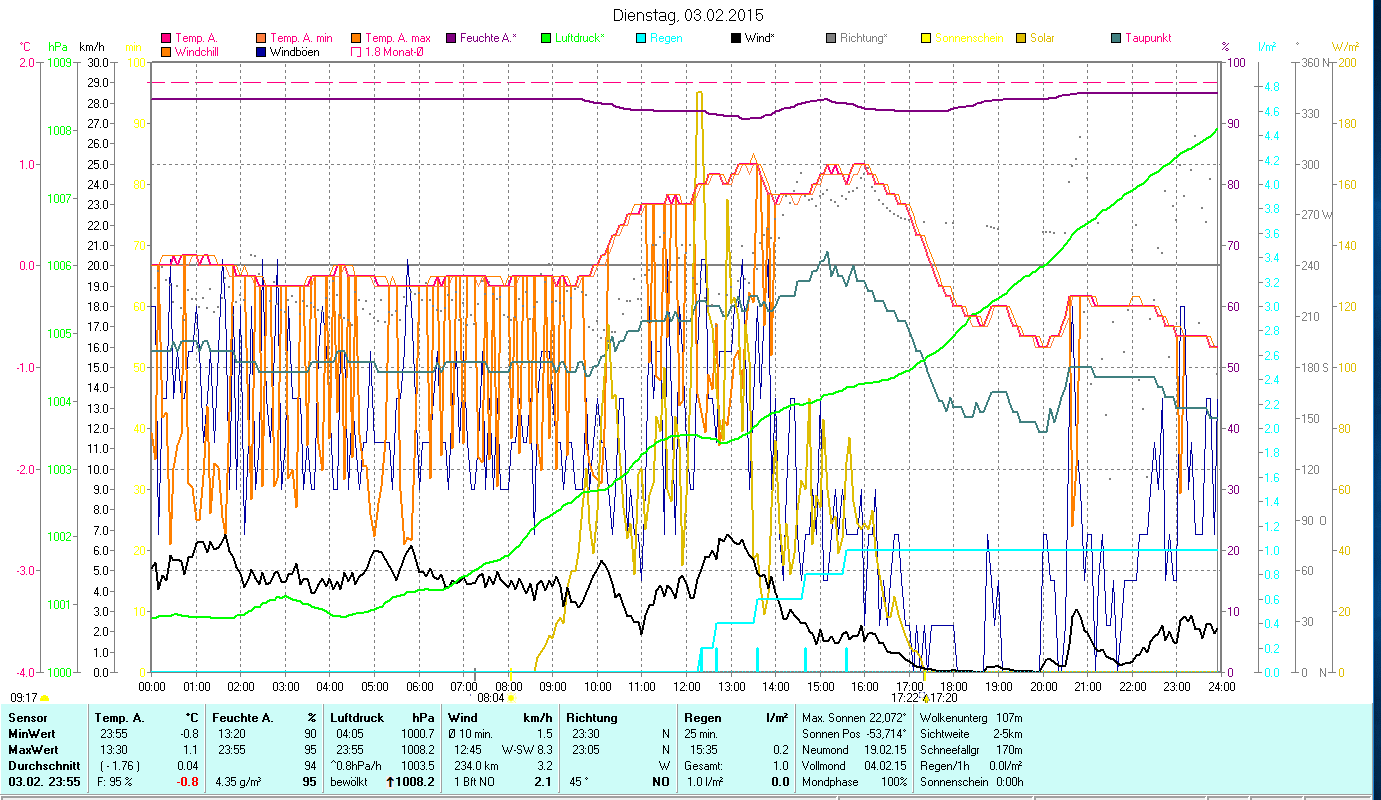Viewport: 1381px width, 800px height.
Task: Click the 'F: 95 %' reading
Action: (115, 782)
